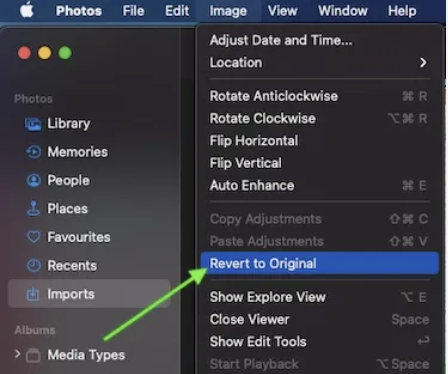
Task: Click the Places pin icon
Action: [x=33, y=209]
